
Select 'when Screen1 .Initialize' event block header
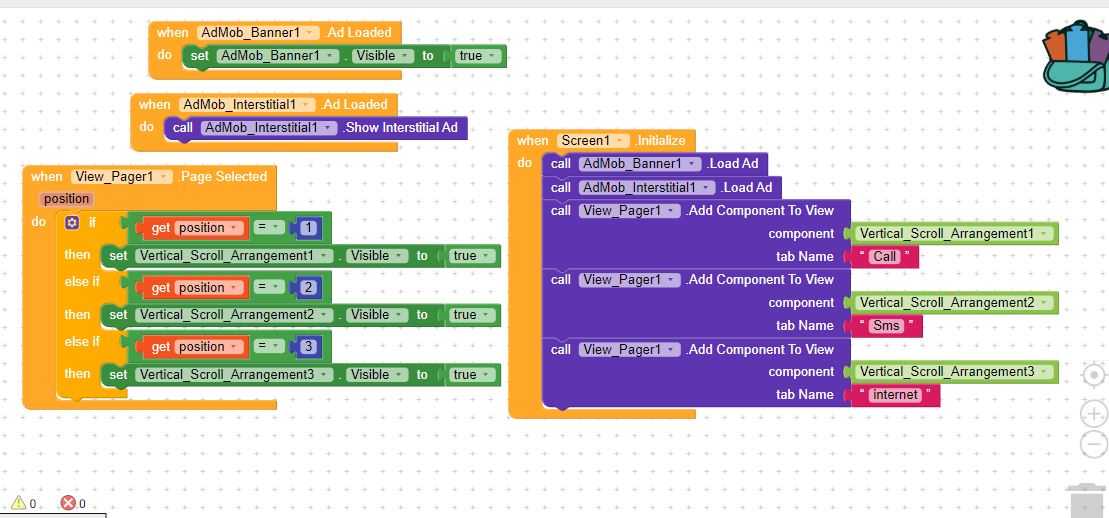click(x=601, y=140)
